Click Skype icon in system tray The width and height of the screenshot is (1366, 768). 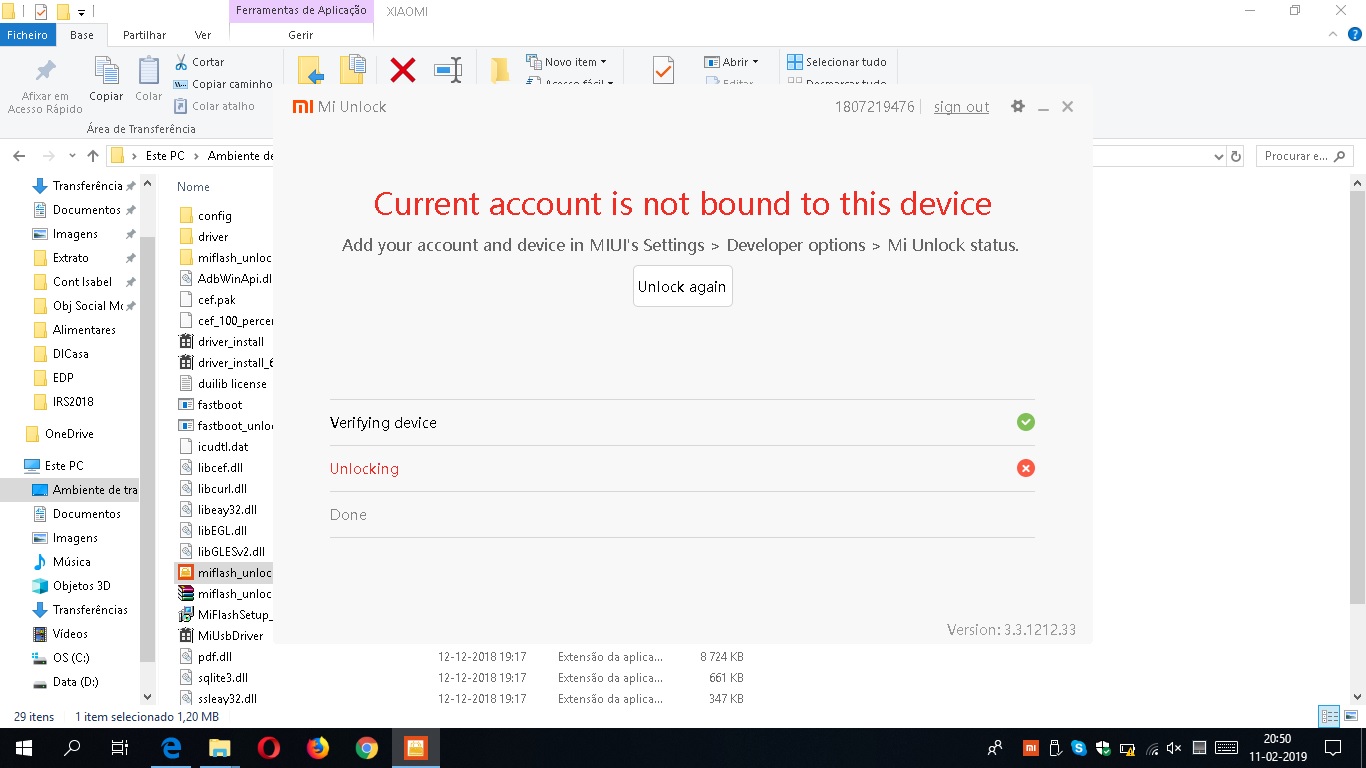[1079, 748]
